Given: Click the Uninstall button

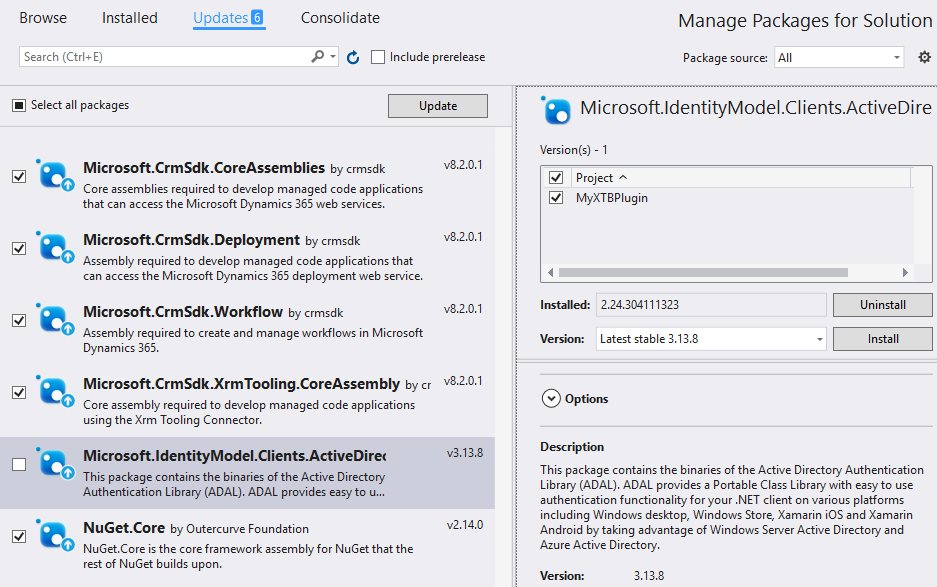Looking at the screenshot, I should (883, 305).
